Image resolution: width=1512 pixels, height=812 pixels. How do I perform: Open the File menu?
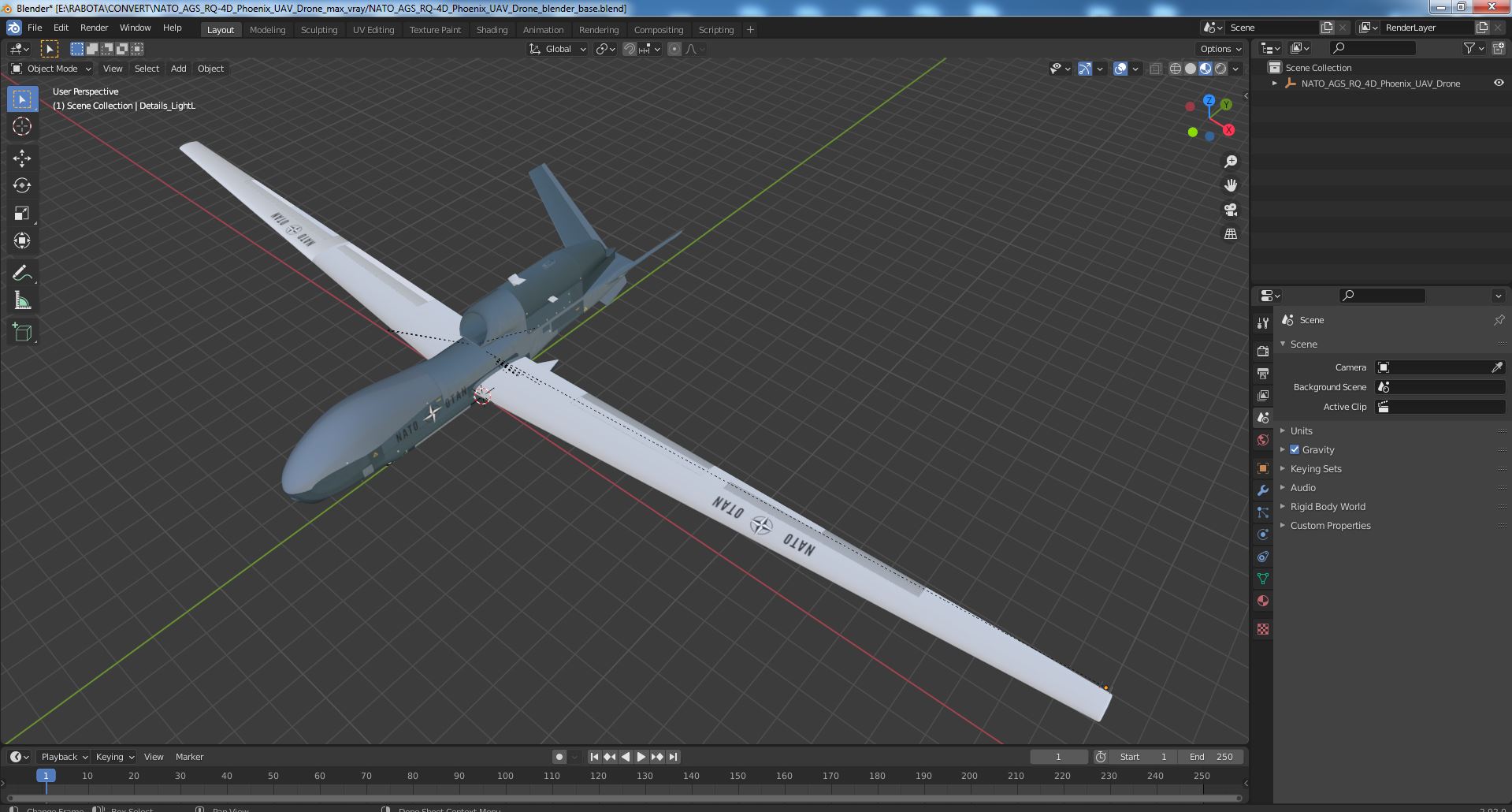coord(35,28)
